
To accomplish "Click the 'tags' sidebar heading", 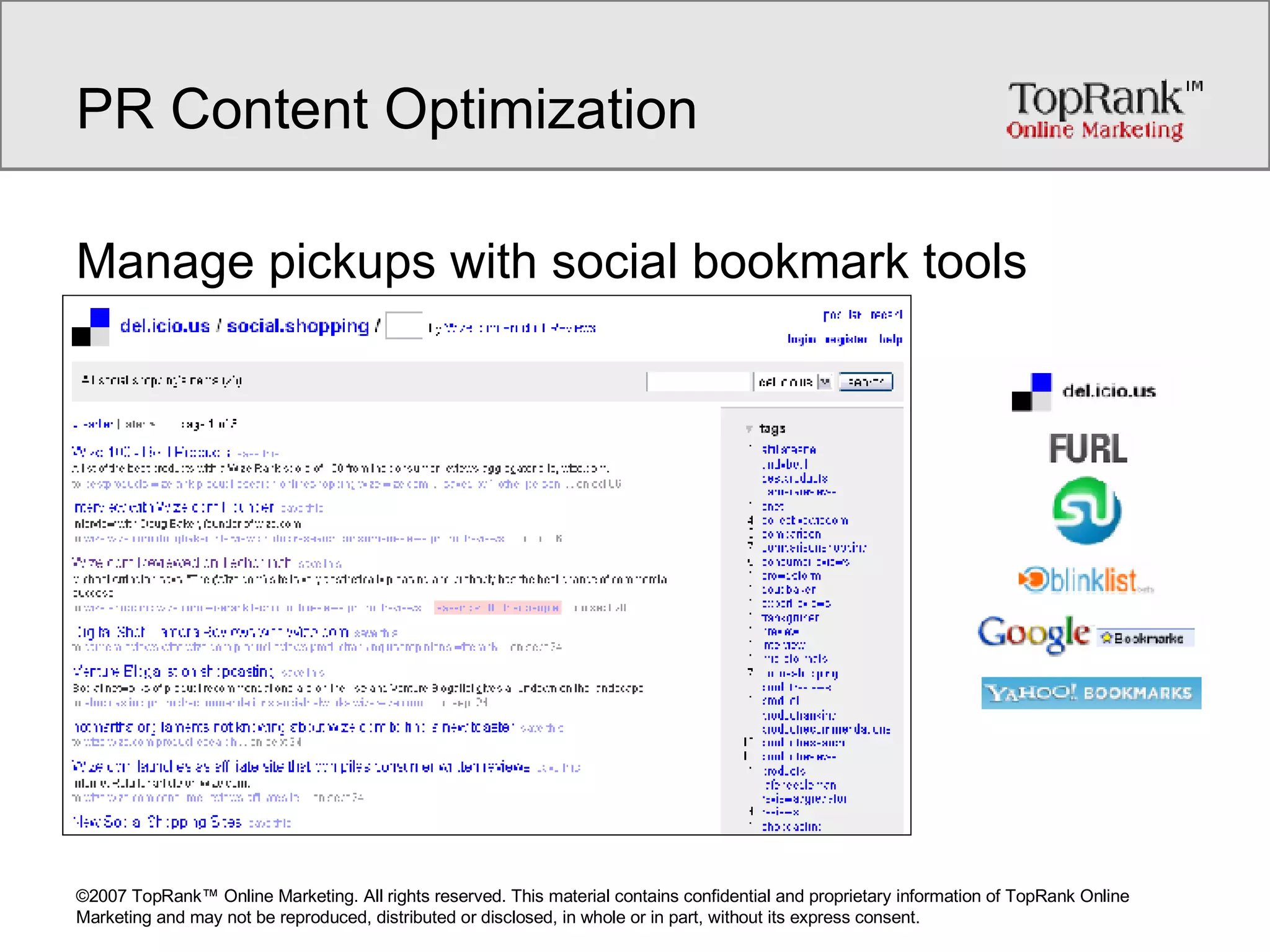I will [x=772, y=428].
